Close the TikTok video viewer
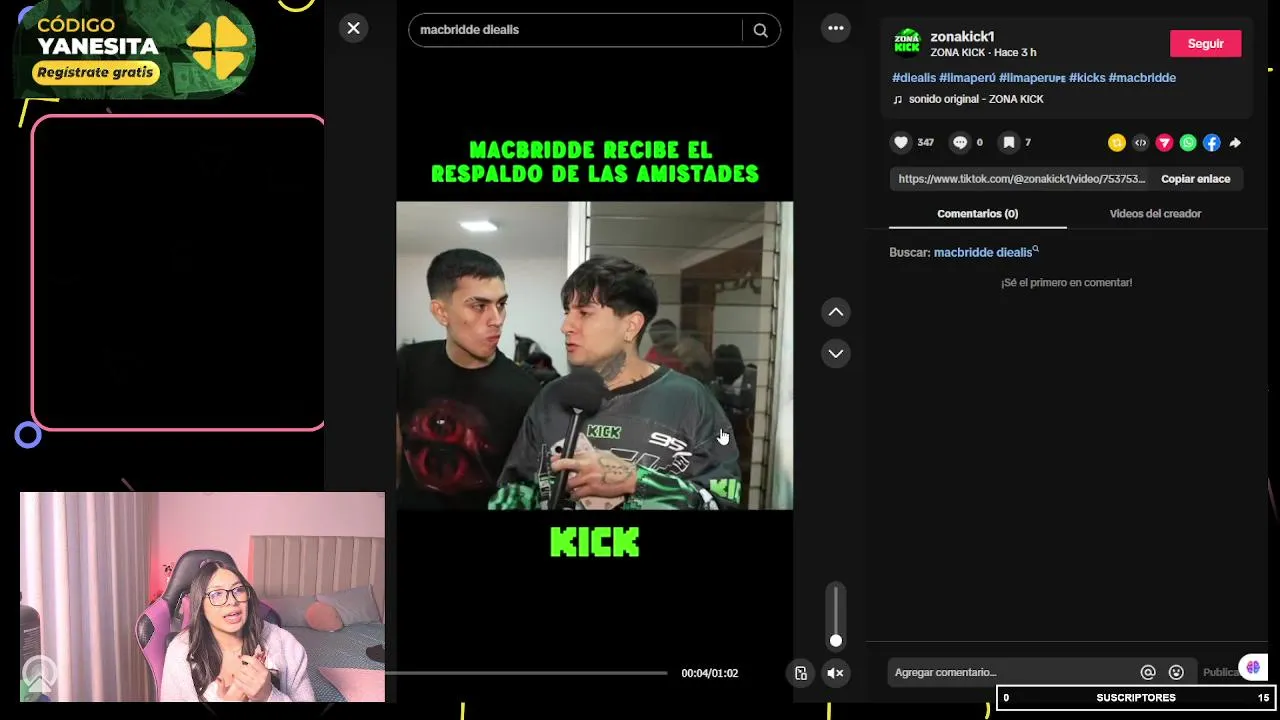1280x720 pixels. point(353,28)
